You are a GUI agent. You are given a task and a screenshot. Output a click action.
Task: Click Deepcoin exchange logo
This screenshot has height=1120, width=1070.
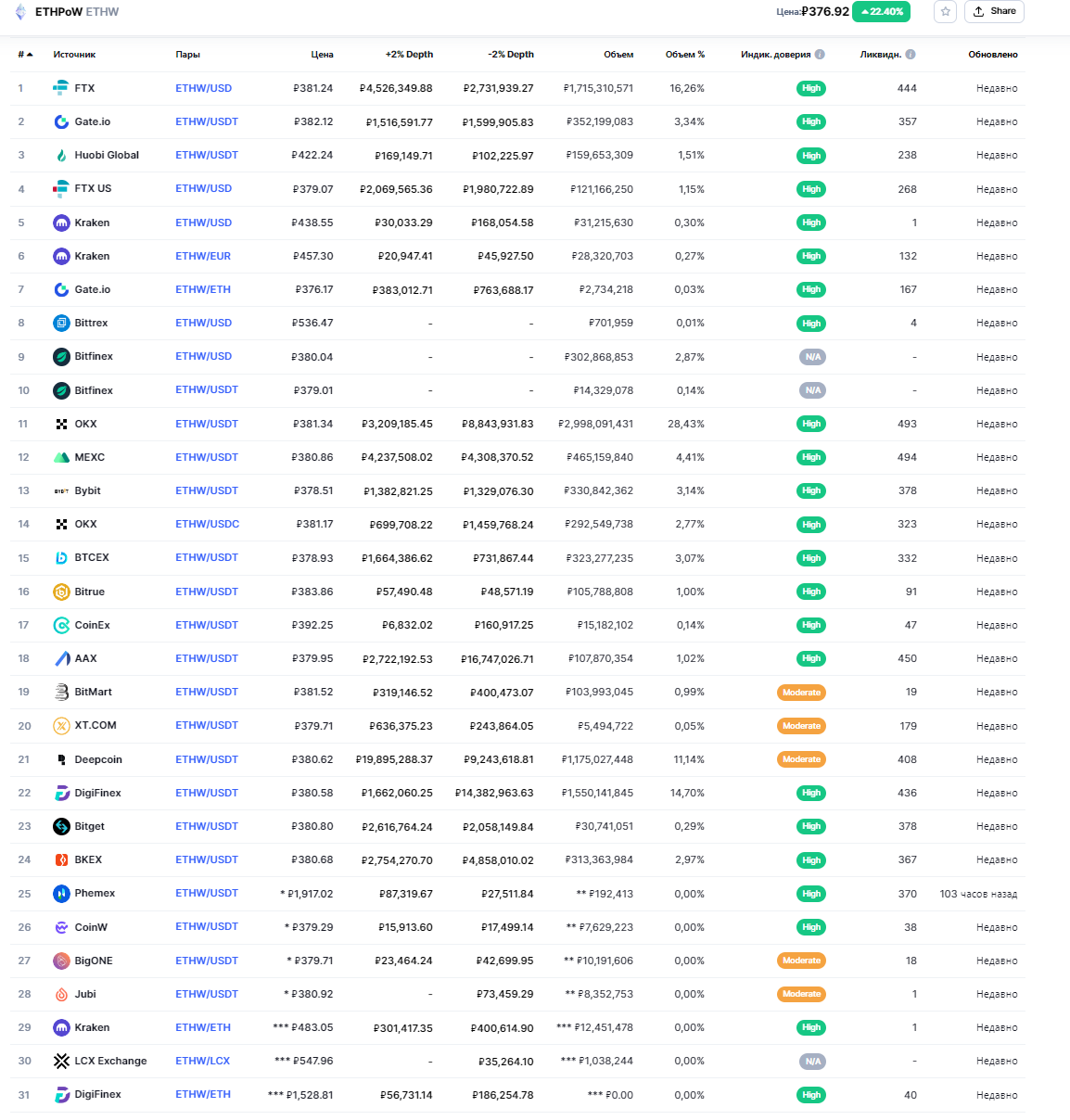pos(61,759)
